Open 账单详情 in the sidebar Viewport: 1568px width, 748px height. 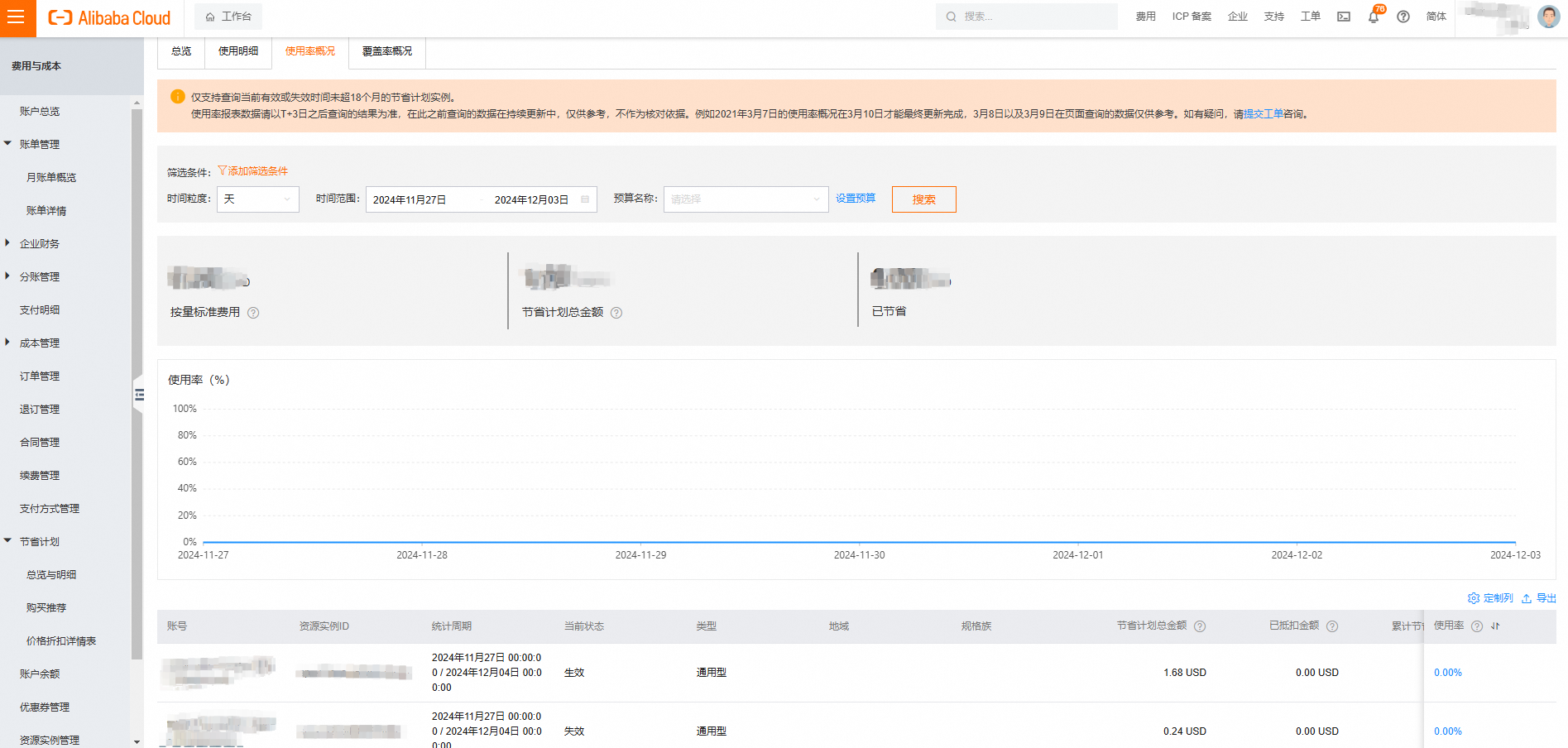point(46,210)
